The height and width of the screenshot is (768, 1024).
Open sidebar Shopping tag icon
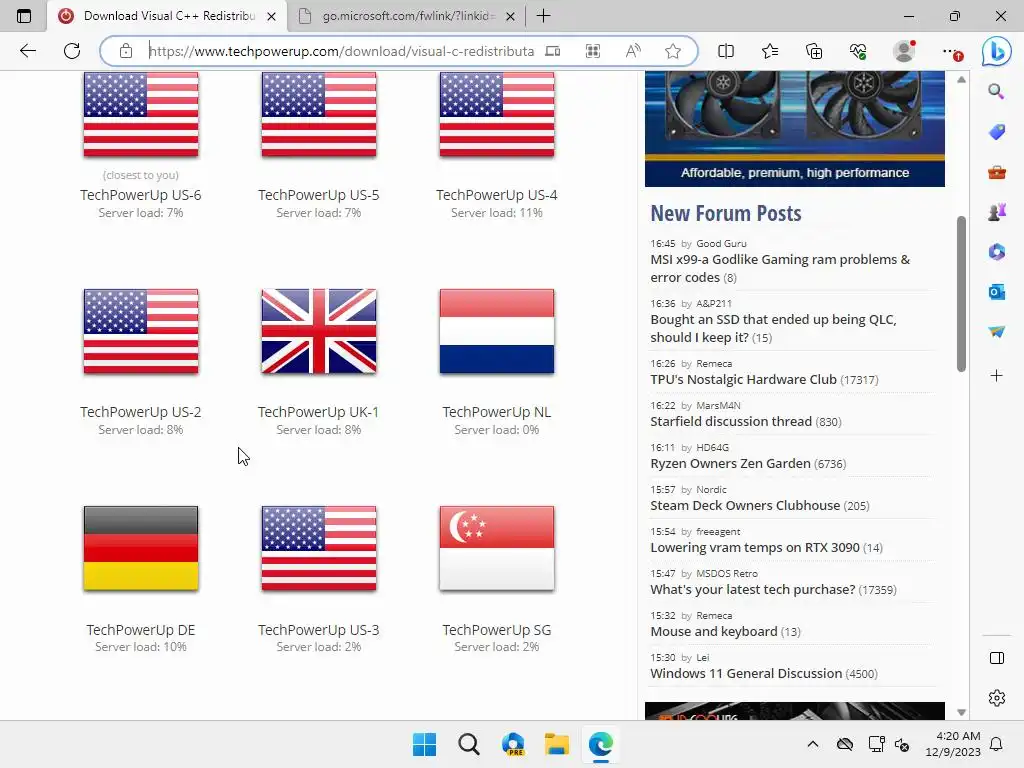[x=997, y=132]
